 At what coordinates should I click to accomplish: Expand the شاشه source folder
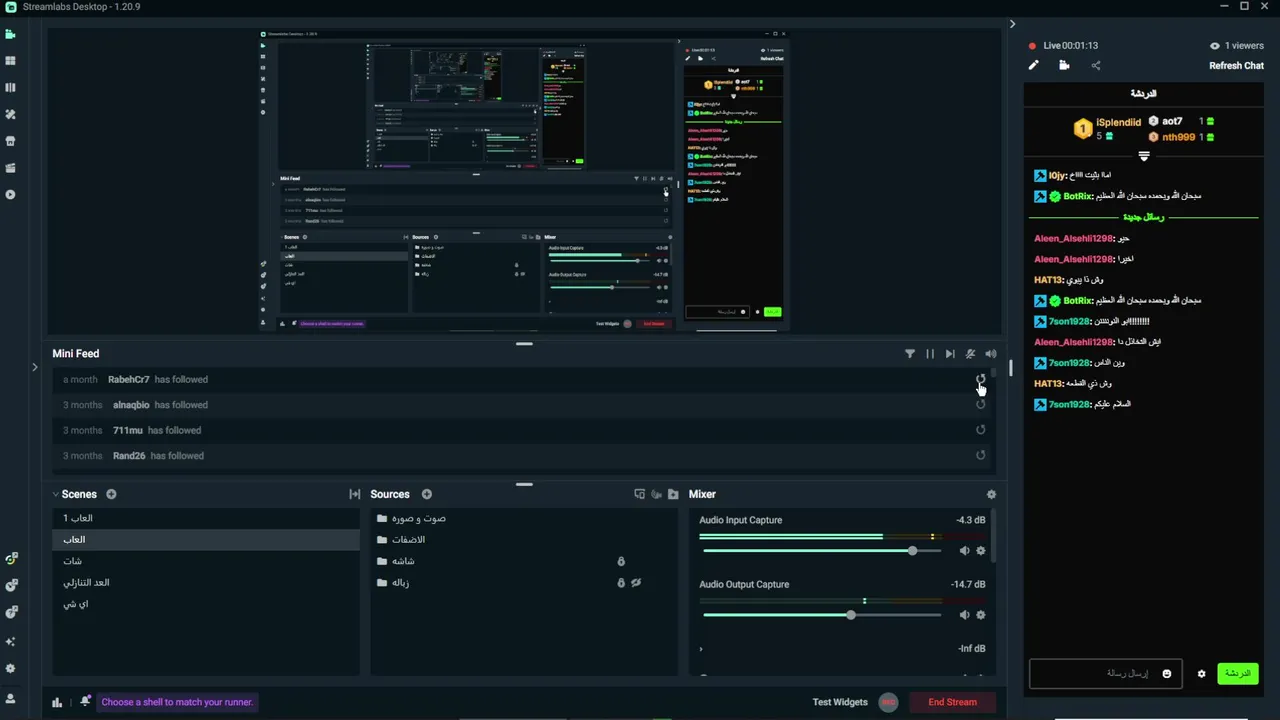[382, 561]
